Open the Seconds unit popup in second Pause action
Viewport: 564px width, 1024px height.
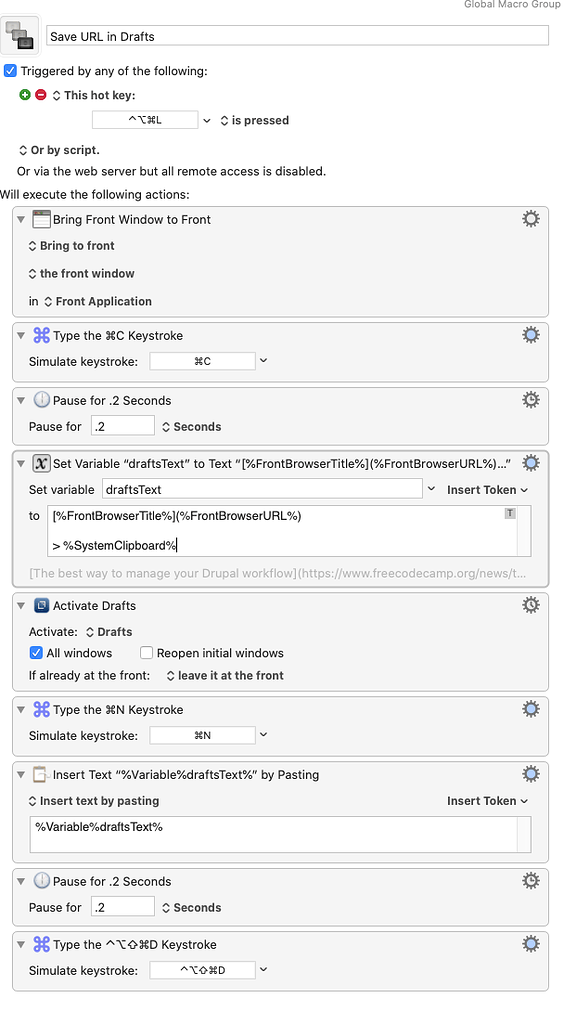pyautogui.click(x=191, y=908)
